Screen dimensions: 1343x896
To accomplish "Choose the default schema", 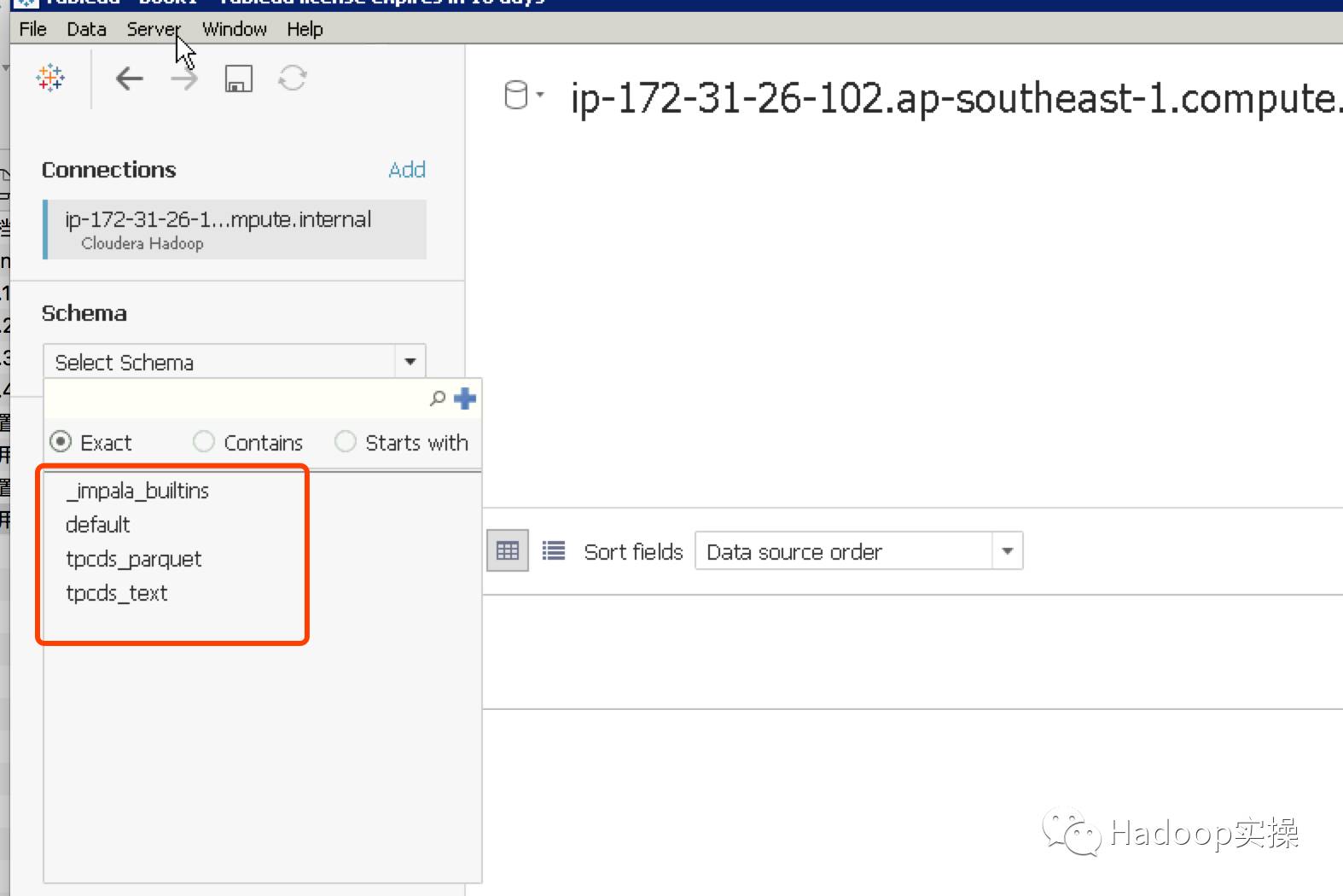I will [x=98, y=525].
